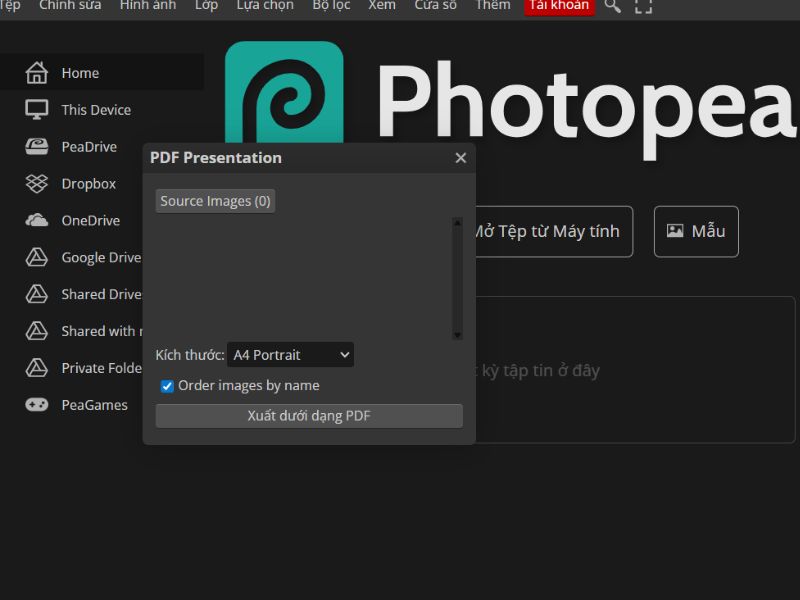The width and height of the screenshot is (800, 600).
Task: Uncheck Order images by name checkbox
Action: coord(167,386)
